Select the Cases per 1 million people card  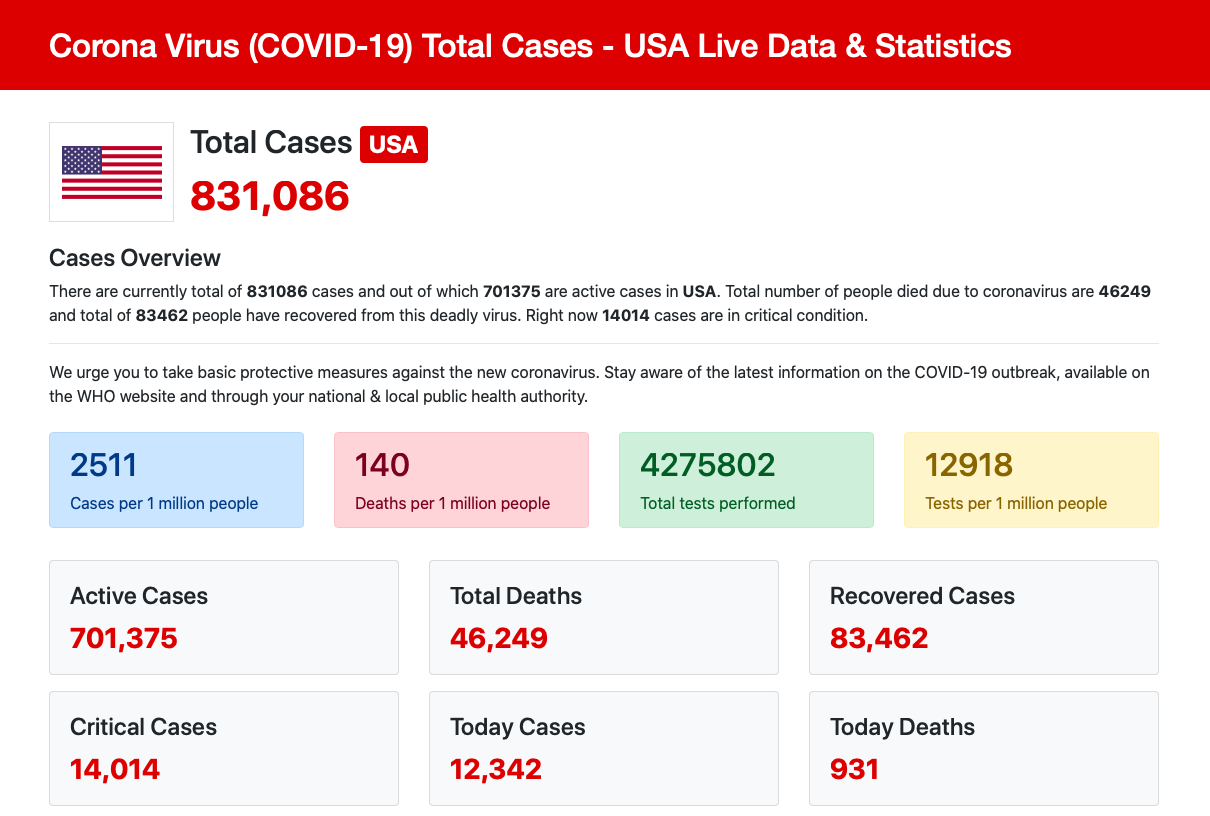(x=176, y=480)
